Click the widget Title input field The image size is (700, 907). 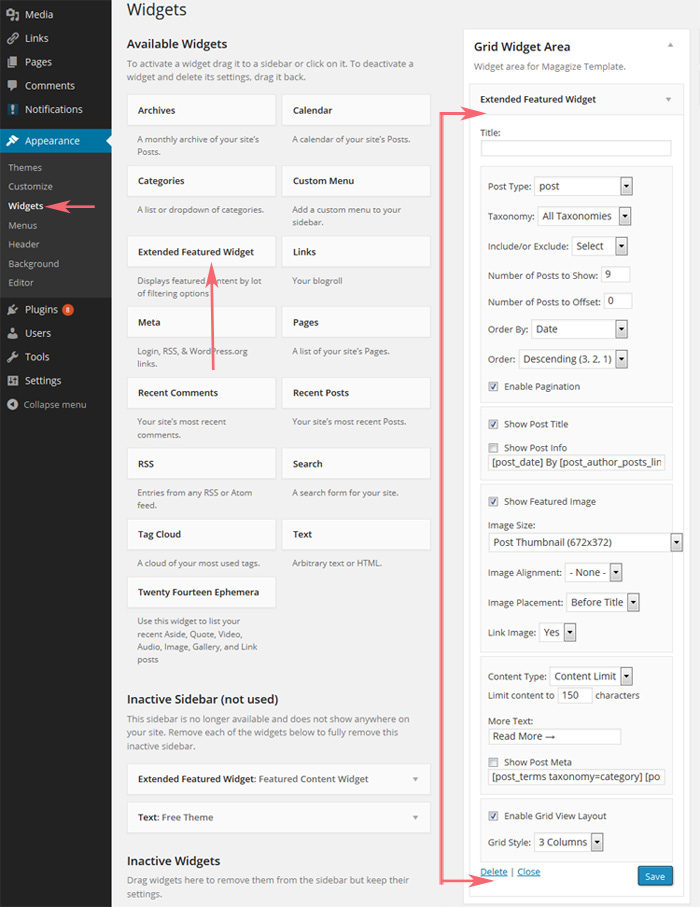pyautogui.click(x=576, y=148)
